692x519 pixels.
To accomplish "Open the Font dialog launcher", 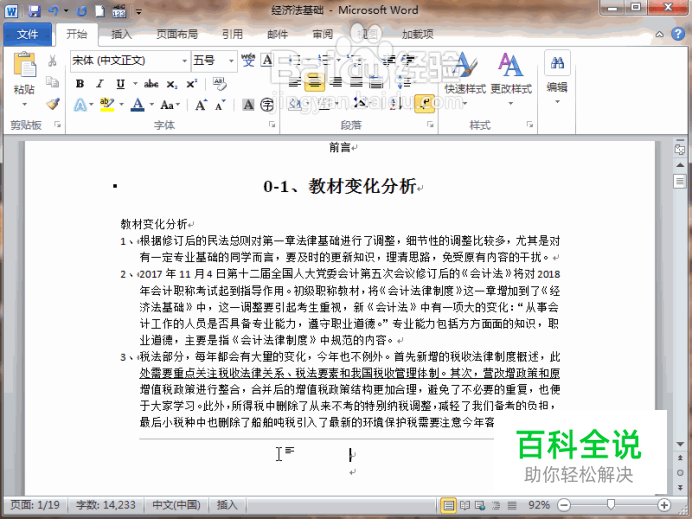I will (272, 125).
